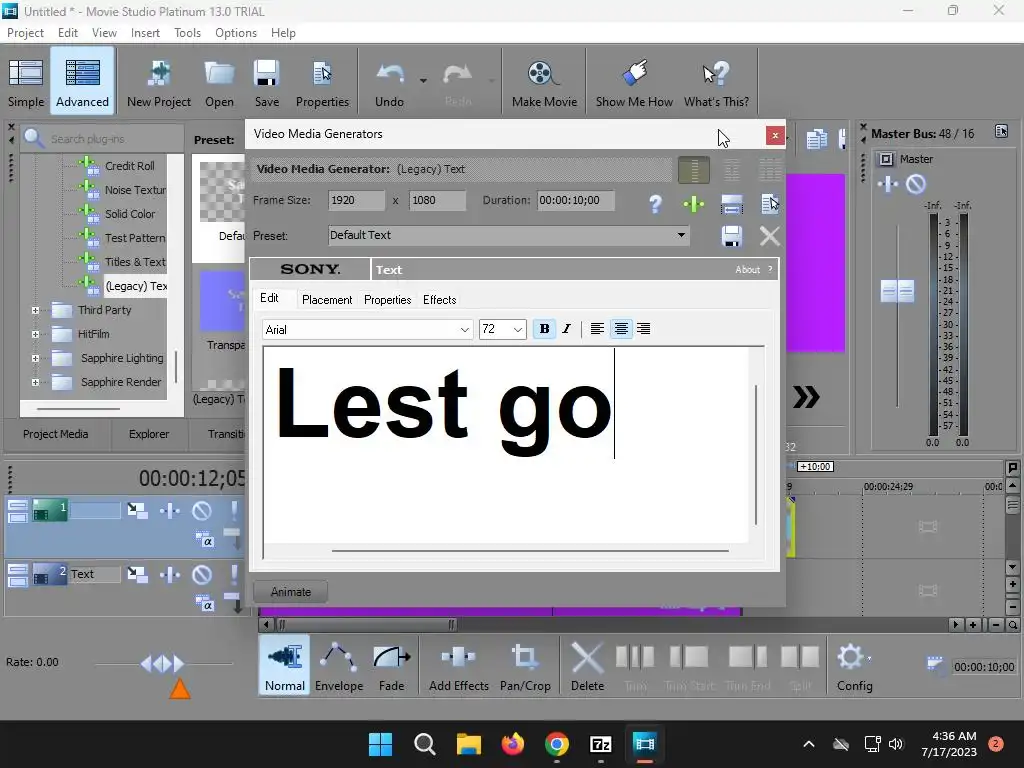This screenshot has height=768, width=1024.
Task: Save the project
Action: (266, 82)
